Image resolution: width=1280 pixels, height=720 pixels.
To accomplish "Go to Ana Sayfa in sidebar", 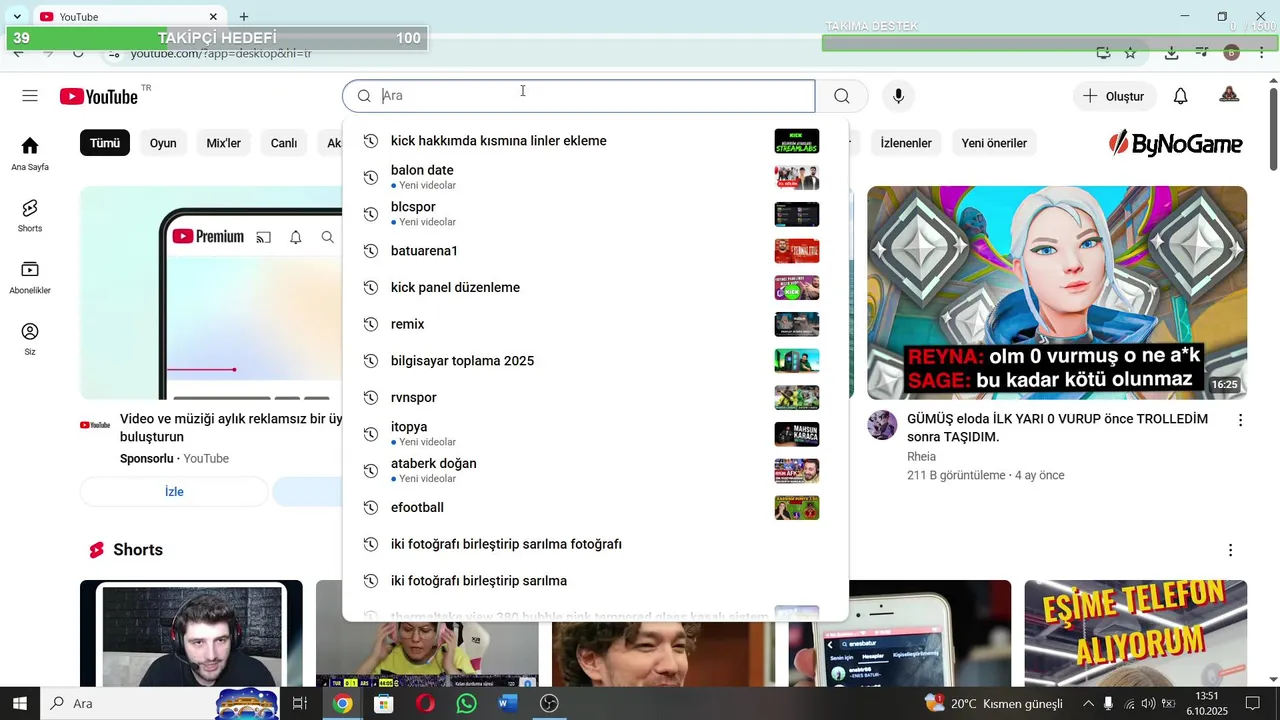I will [x=30, y=153].
